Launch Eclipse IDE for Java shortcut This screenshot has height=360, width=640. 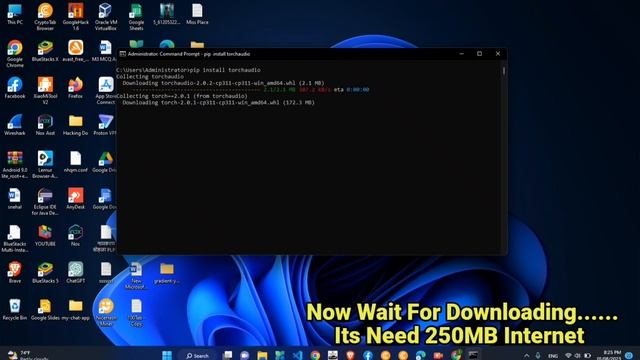click(x=45, y=202)
